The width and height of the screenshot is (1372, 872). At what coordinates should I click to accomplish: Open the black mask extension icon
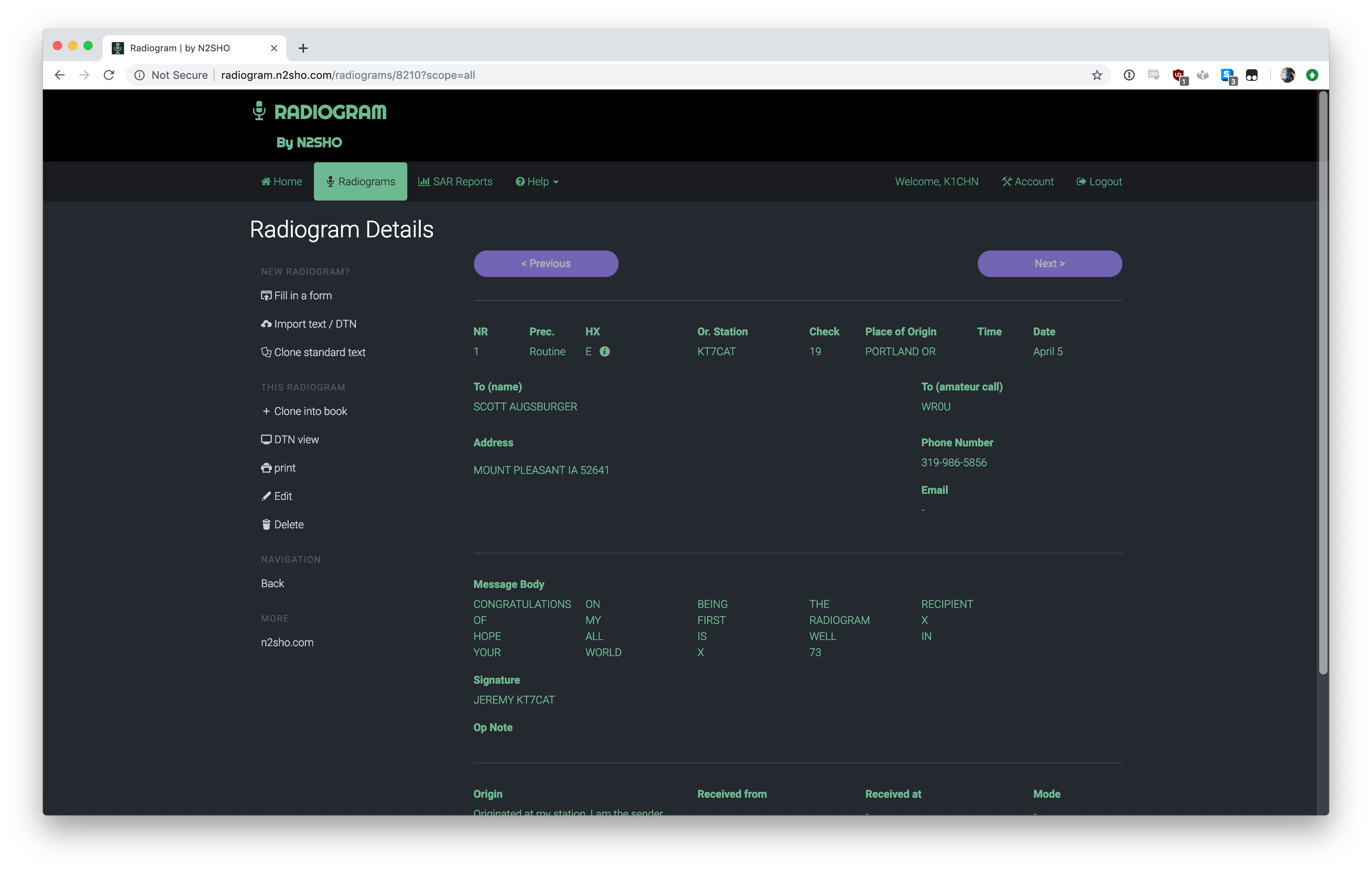coord(1252,75)
